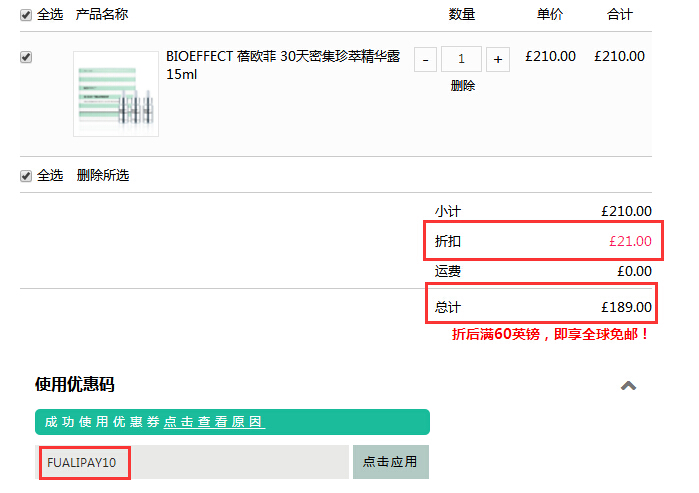Click the 运费 amount £0.00
This screenshot has width=699, height=493.
[634, 271]
